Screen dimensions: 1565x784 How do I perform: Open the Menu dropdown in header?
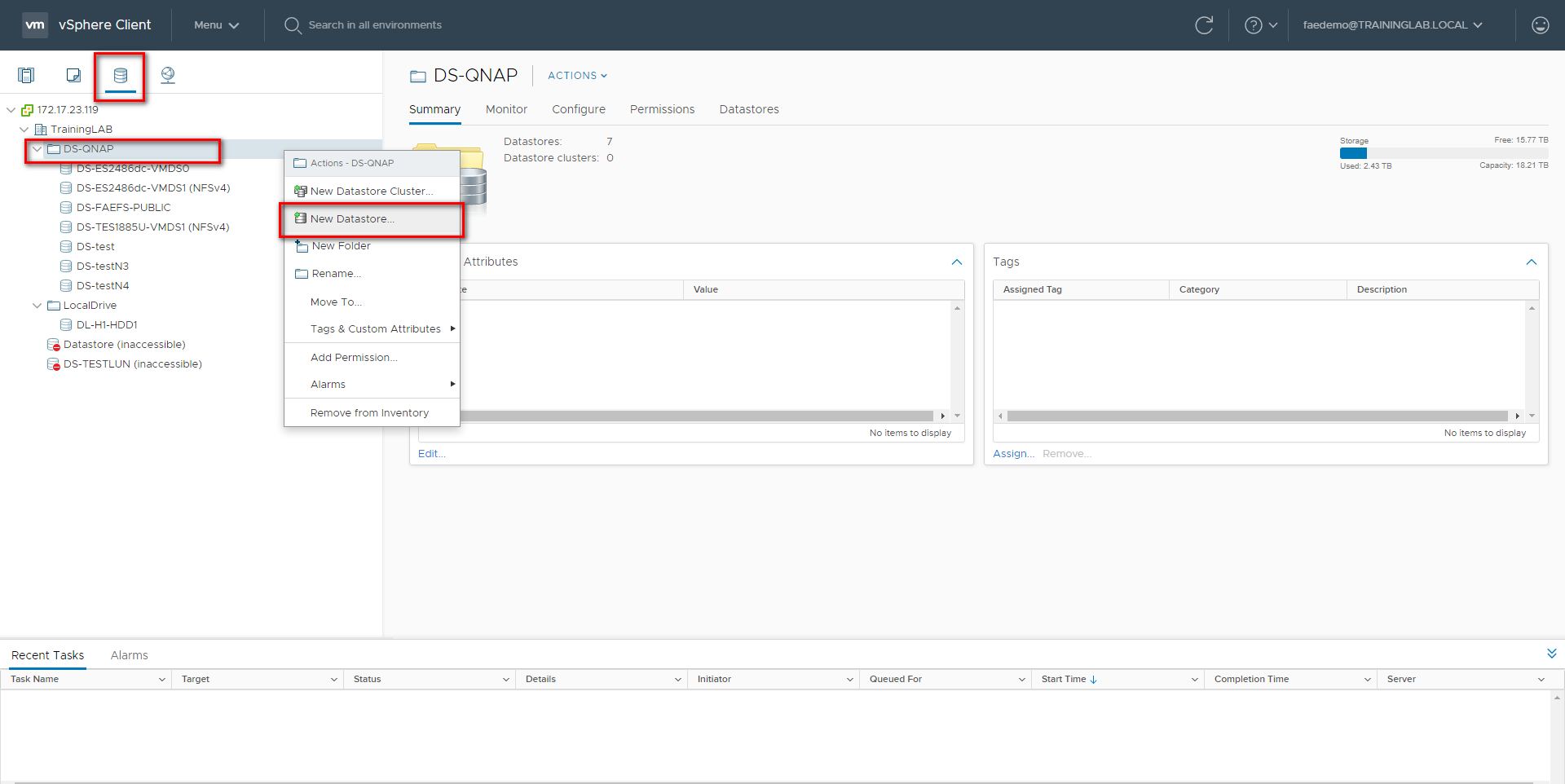[x=217, y=25]
